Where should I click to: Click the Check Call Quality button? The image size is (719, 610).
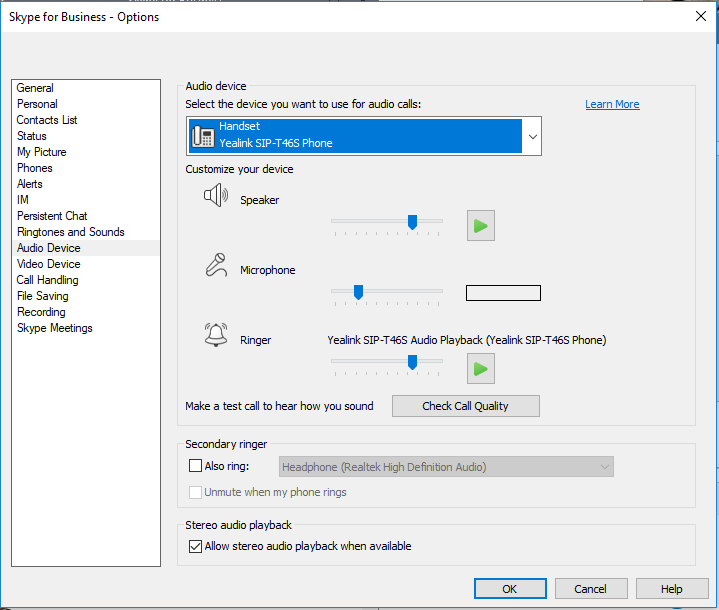465,406
